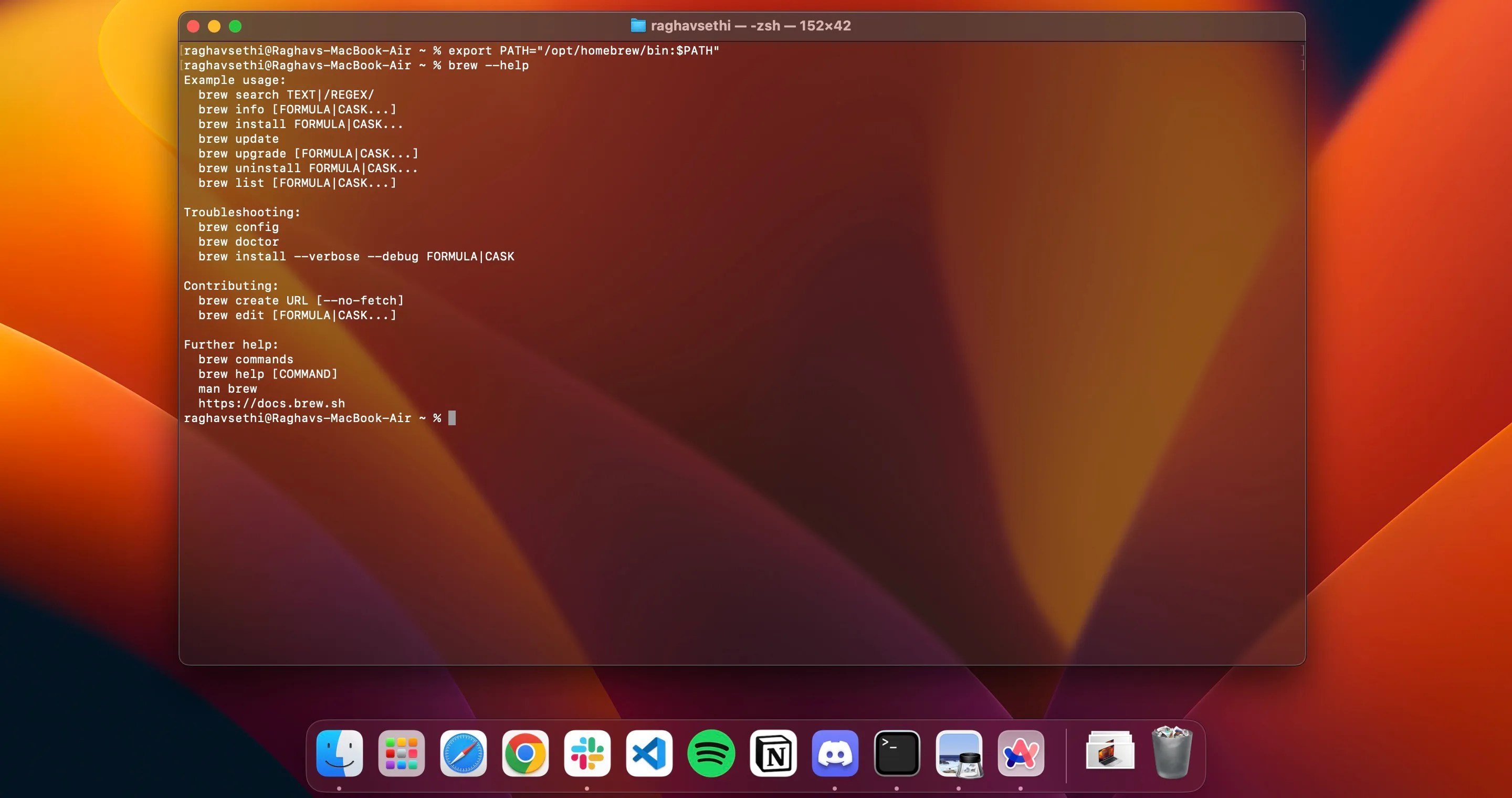
Task: Open Notion
Action: 773,754
